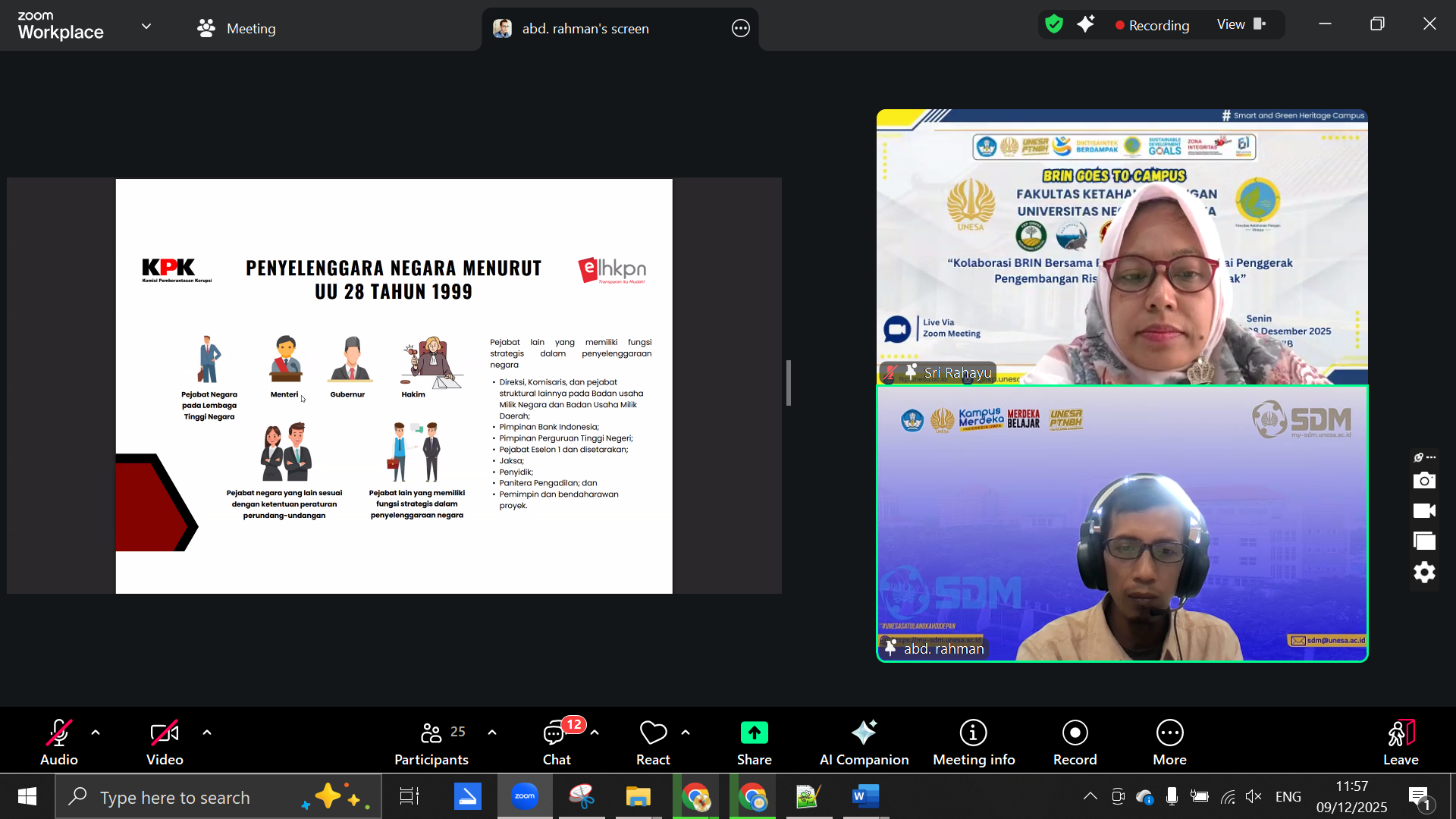Viewport: 1456px width, 819px height.
Task: Click the Share screen icon
Action: pyautogui.click(x=754, y=733)
